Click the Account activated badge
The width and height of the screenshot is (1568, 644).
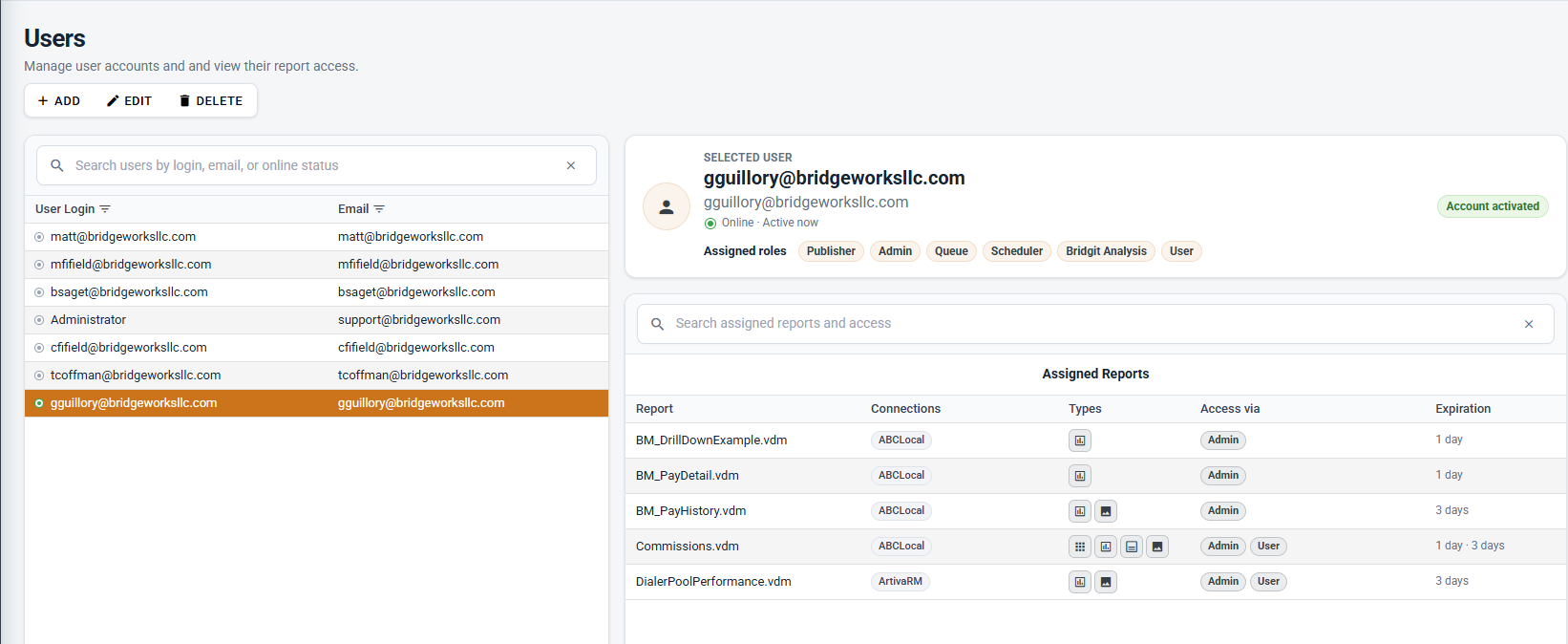[x=1493, y=206]
